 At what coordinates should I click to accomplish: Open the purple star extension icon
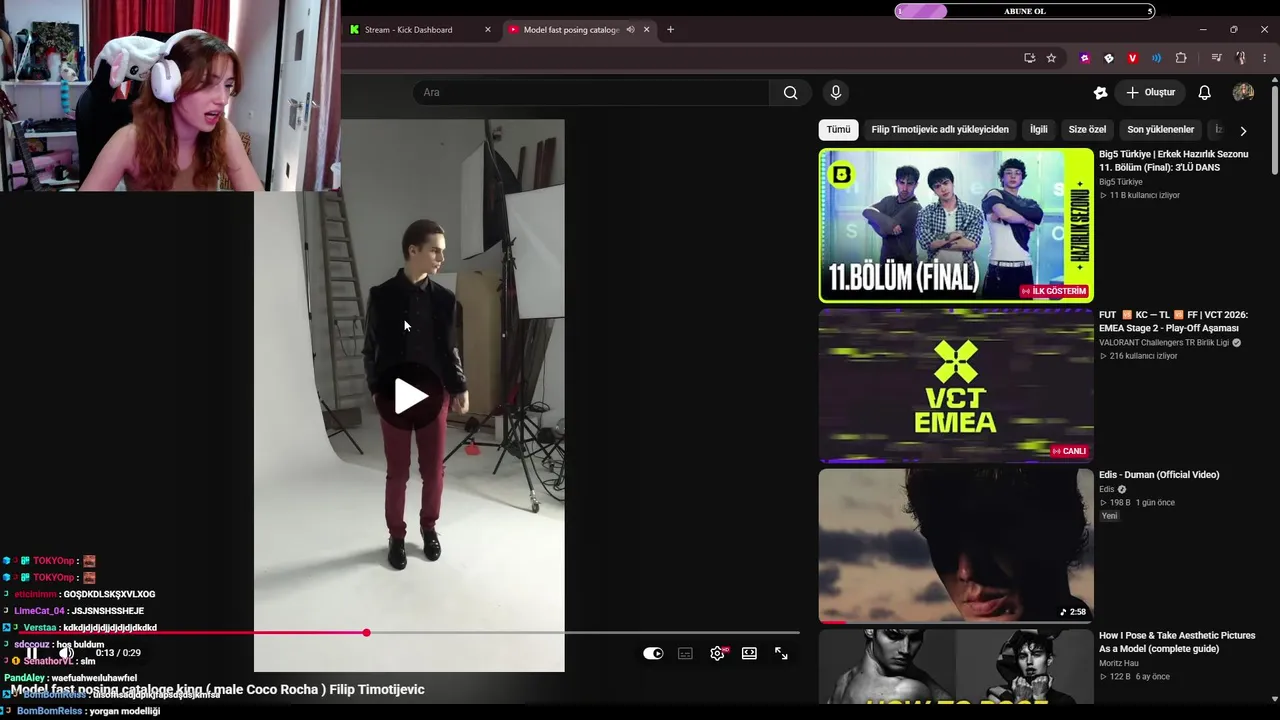[1085, 58]
